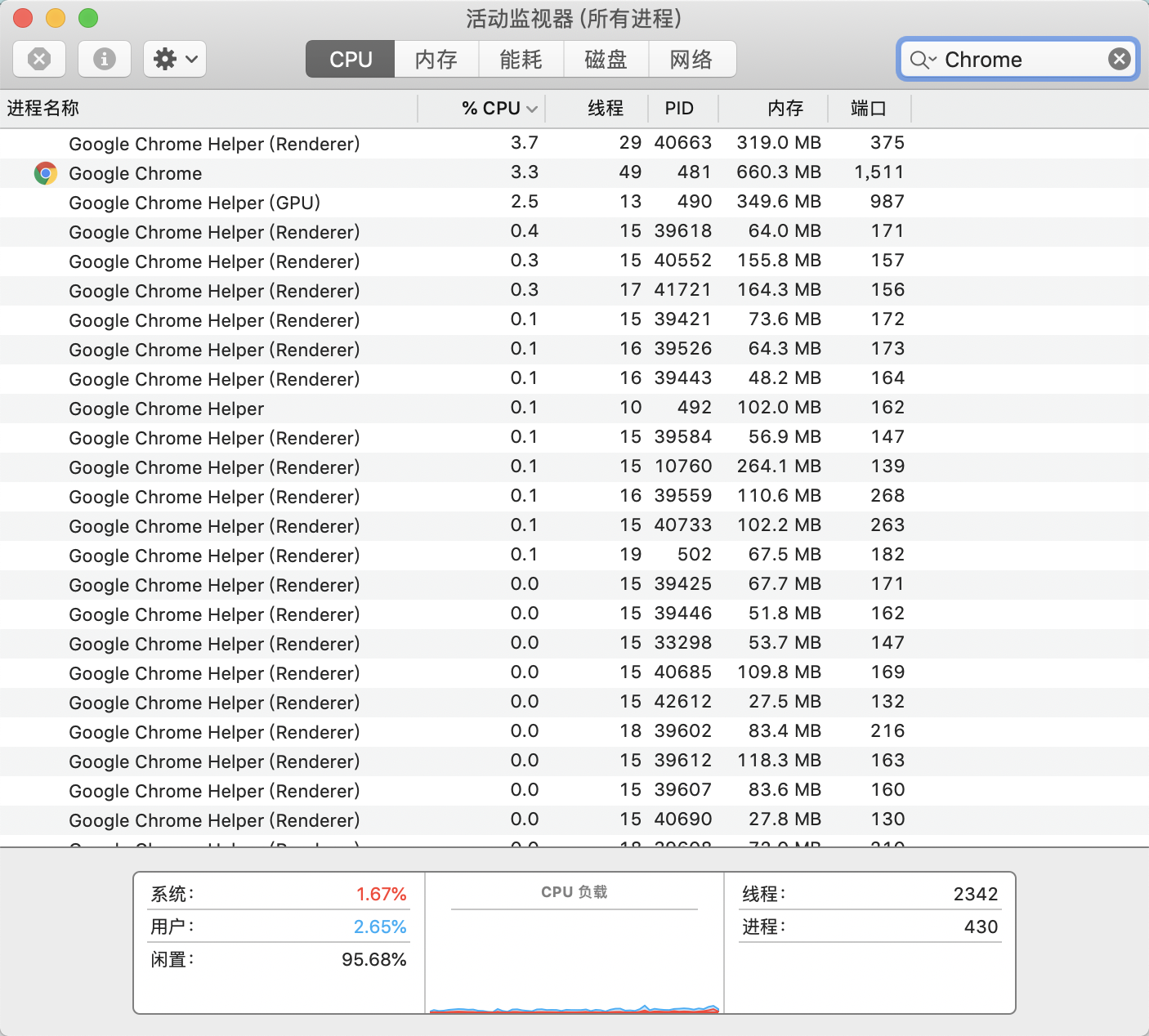Select renderer process with PID 39618
The width and height of the screenshot is (1149, 1036).
coord(574,232)
